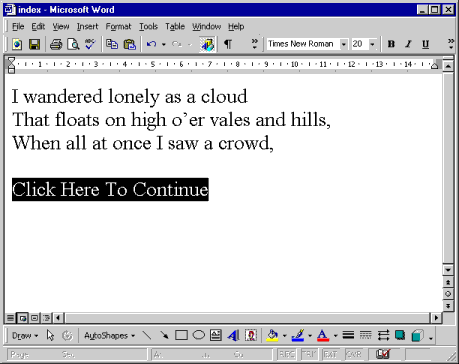
Task: Apply the red Font Color A button
Action: pos(323,335)
